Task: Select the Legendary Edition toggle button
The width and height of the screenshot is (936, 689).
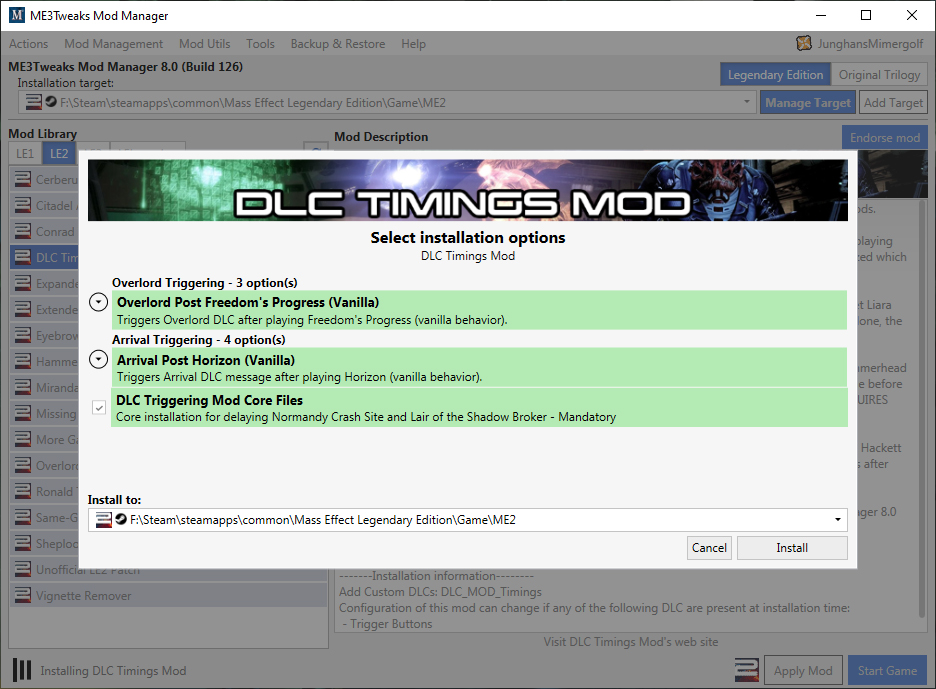Action: pos(775,75)
